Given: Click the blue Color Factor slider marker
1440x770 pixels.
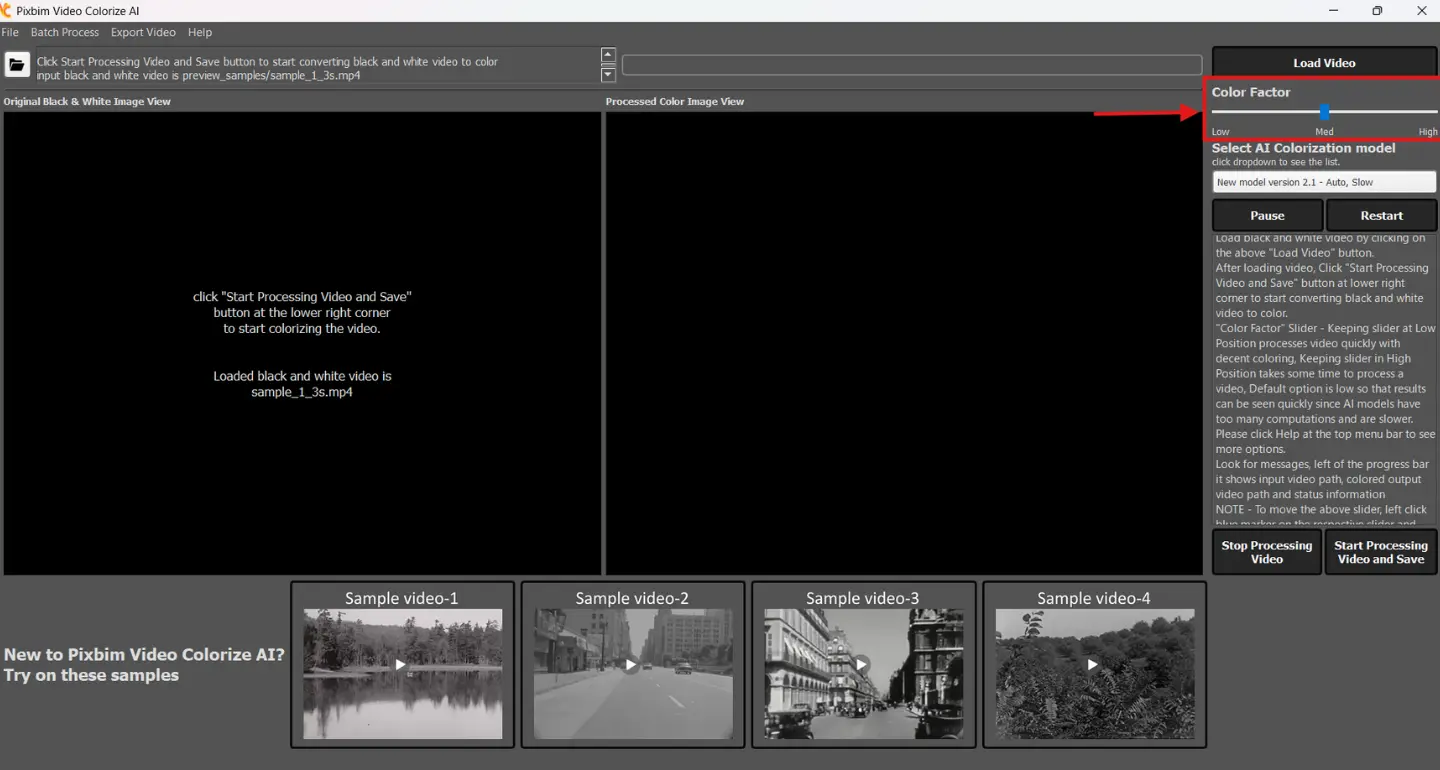Looking at the screenshot, I should [x=1325, y=112].
